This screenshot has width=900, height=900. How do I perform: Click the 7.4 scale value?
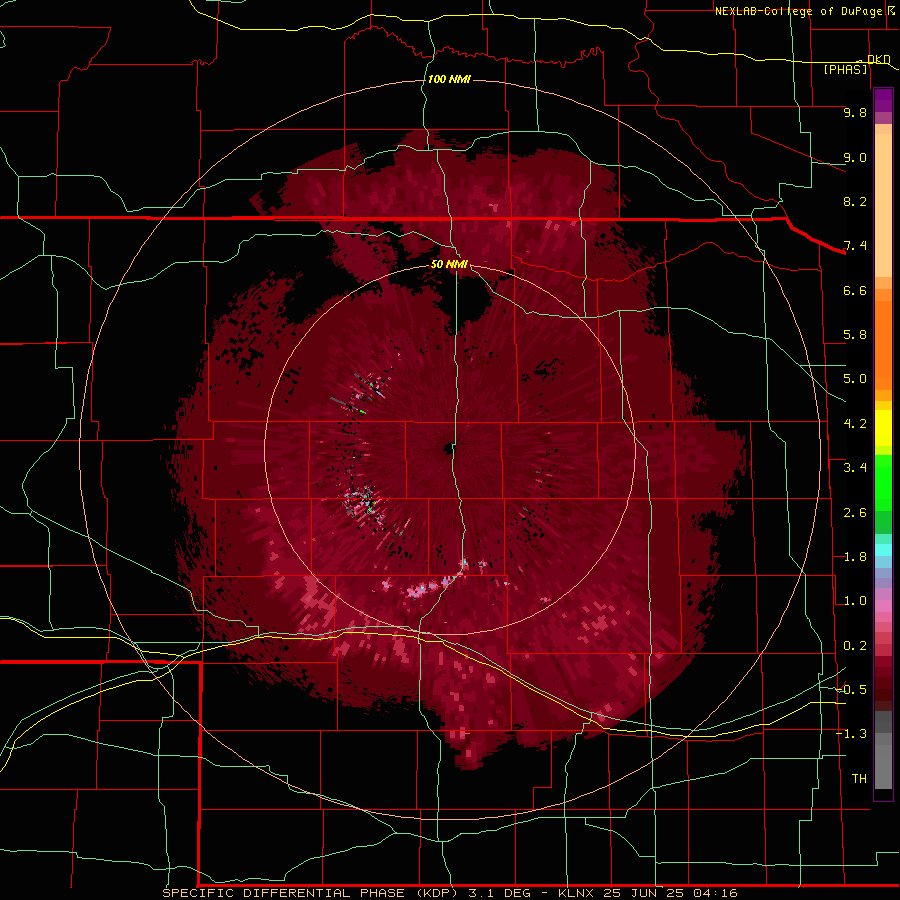pos(855,246)
